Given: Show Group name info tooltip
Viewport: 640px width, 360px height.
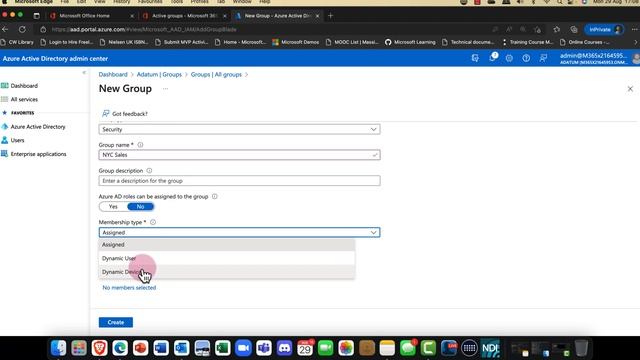Looking at the screenshot, I should (140, 145).
